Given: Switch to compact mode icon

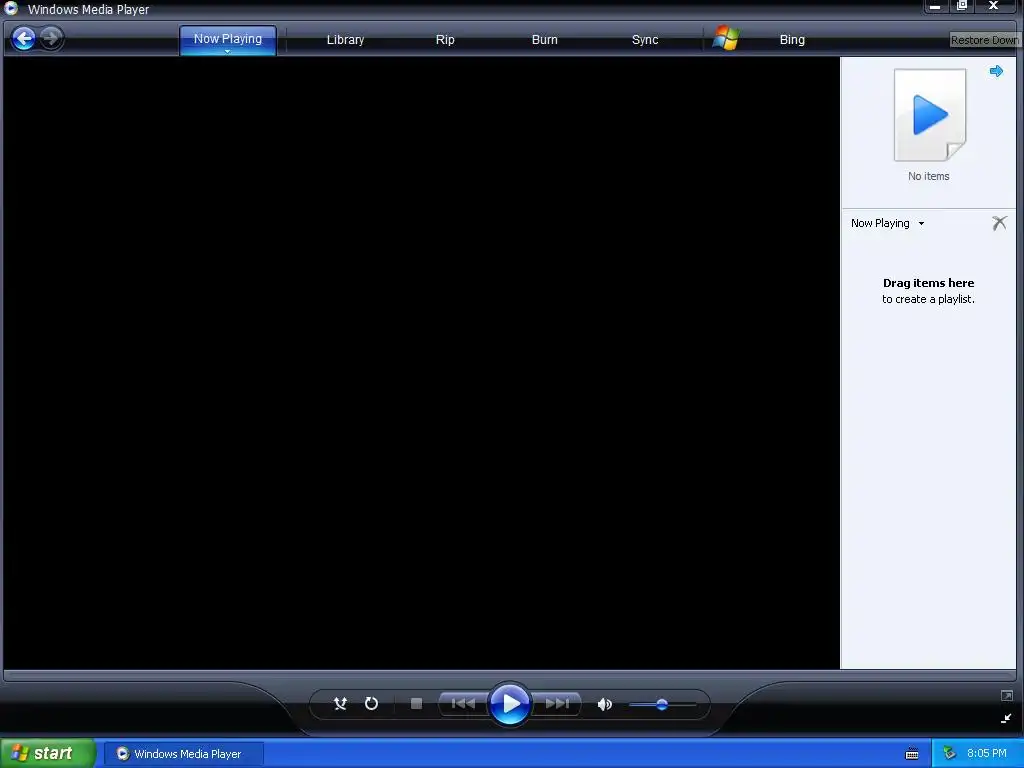Looking at the screenshot, I should click(1006, 718).
